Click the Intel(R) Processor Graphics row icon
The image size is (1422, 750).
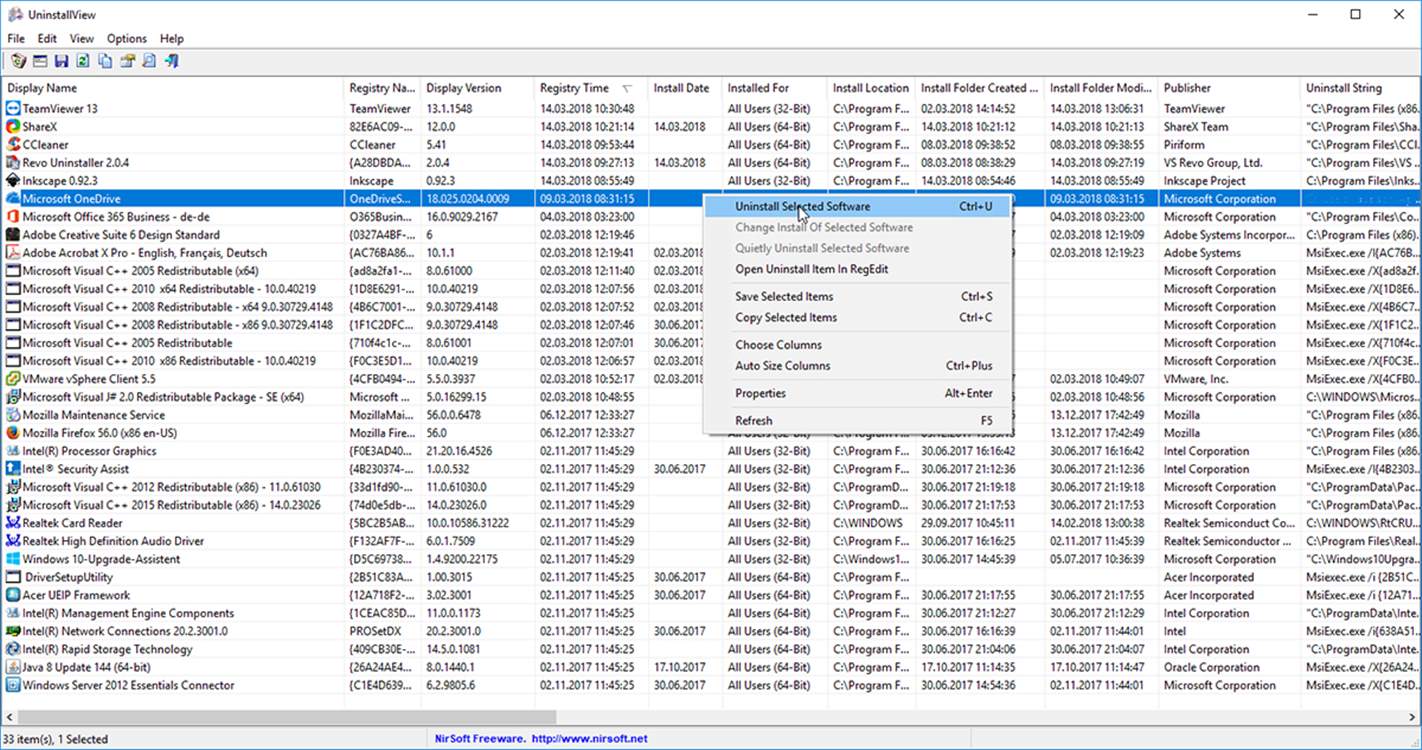(13, 451)
